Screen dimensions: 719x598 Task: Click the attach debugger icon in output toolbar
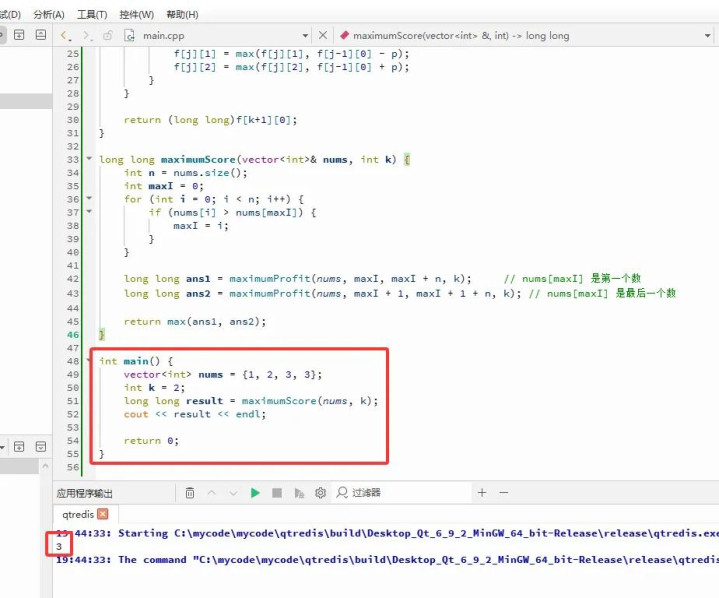[x=299, y=493]
